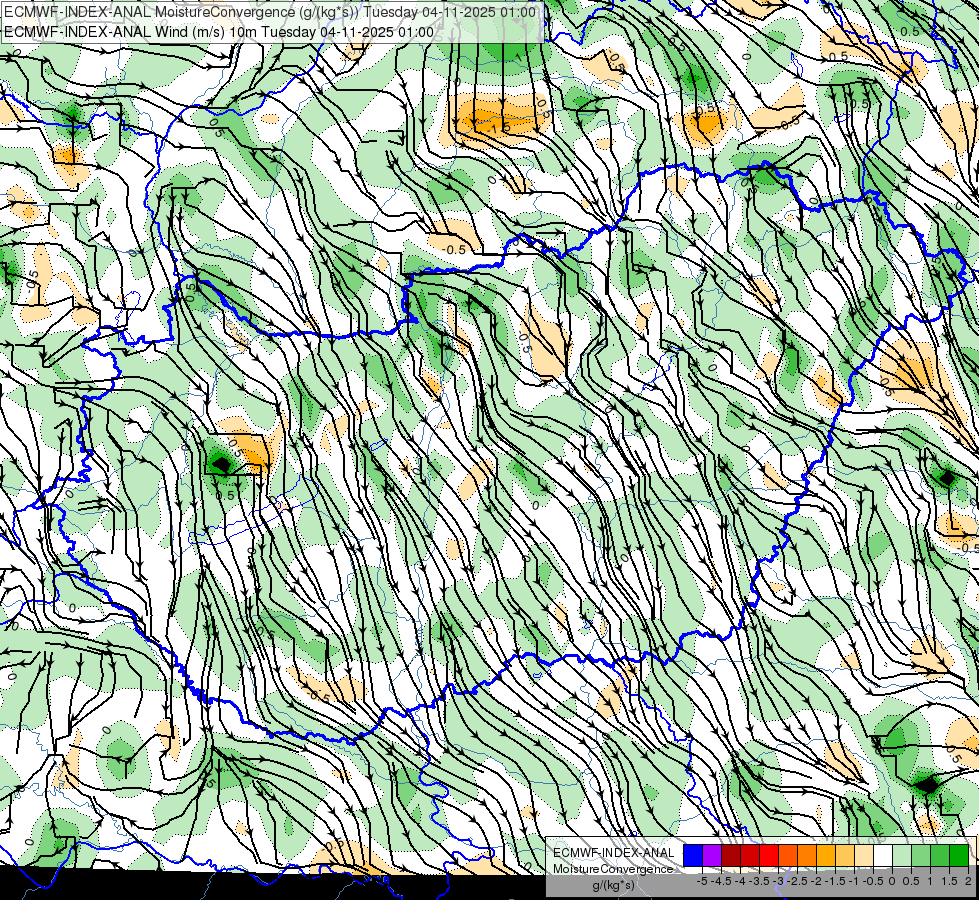Click the purple legend swatch
The width and height of the screenshot is (979, 900).
712,855
